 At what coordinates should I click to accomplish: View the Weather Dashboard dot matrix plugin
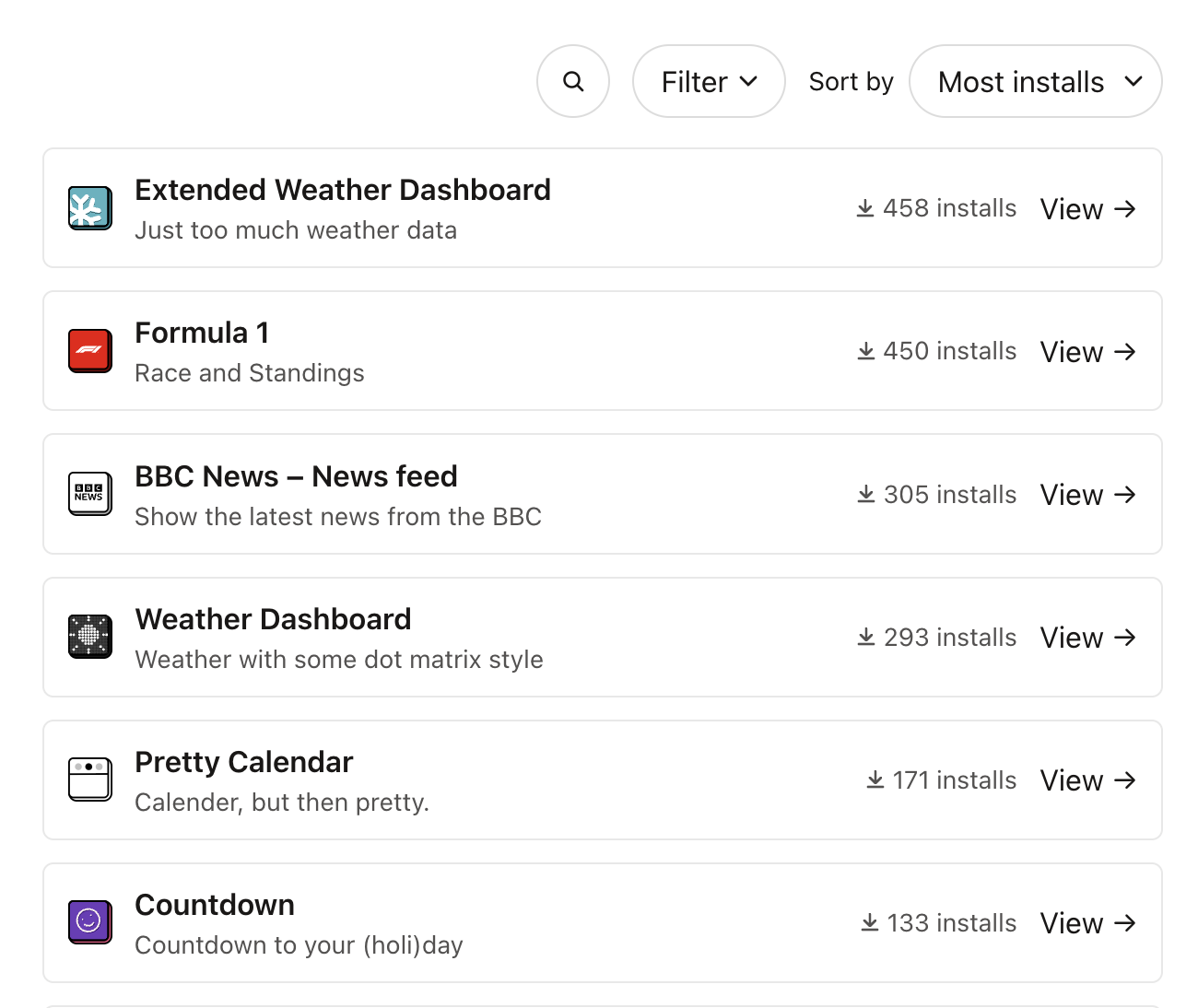coord(1087,638)
